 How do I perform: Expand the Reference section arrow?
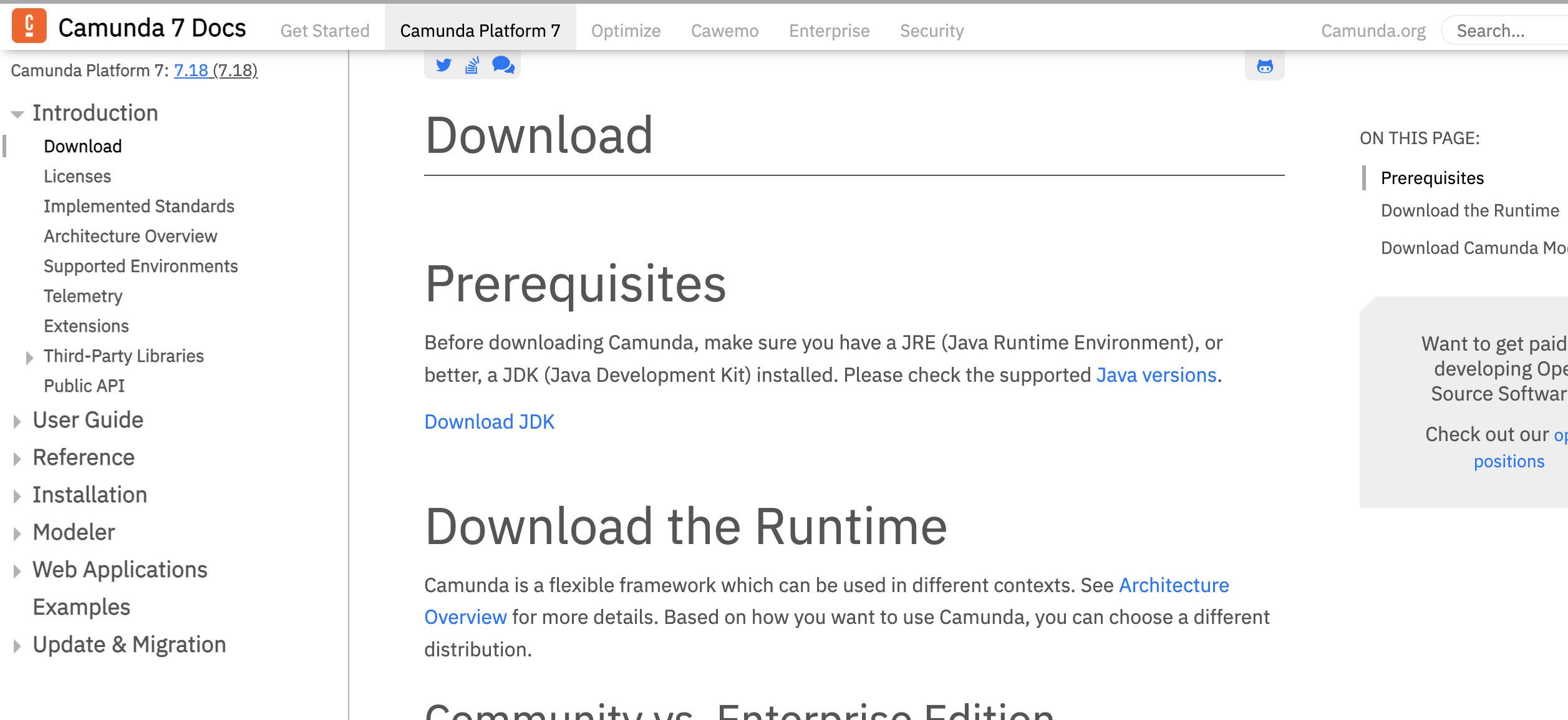point(17,459)
